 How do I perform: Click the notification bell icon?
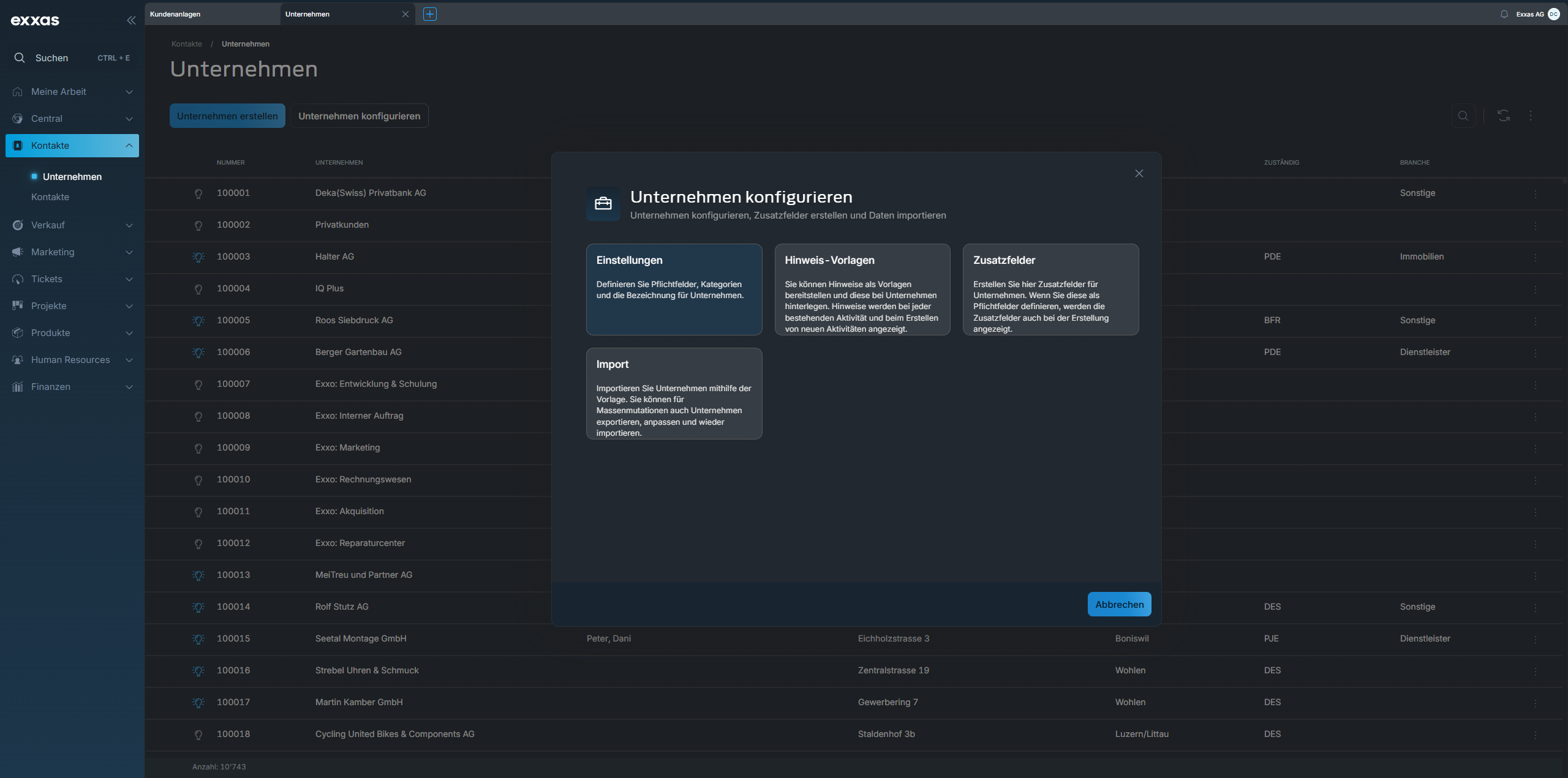(1504, 14)
